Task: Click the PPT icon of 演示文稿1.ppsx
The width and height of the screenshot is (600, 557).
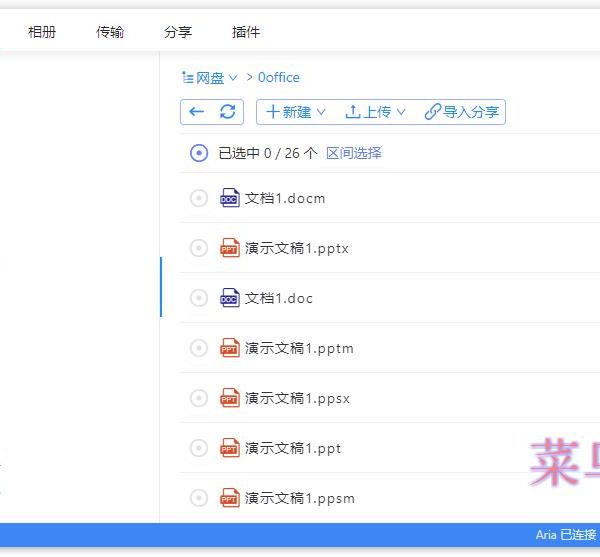Action: click(x=230, y=398)
